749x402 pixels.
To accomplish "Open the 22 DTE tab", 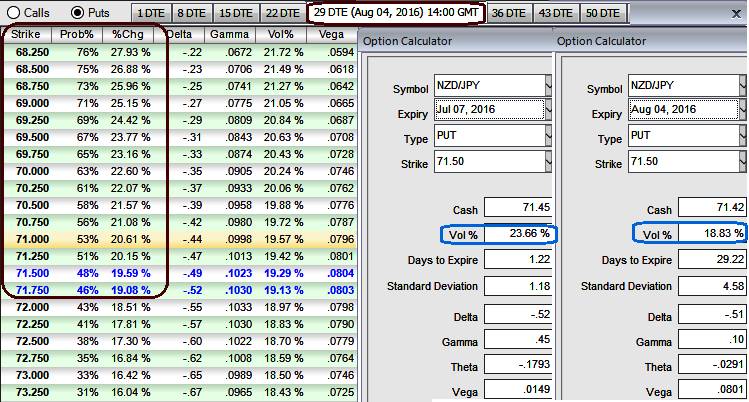I will pyautogui.click(x=281, y=13).
